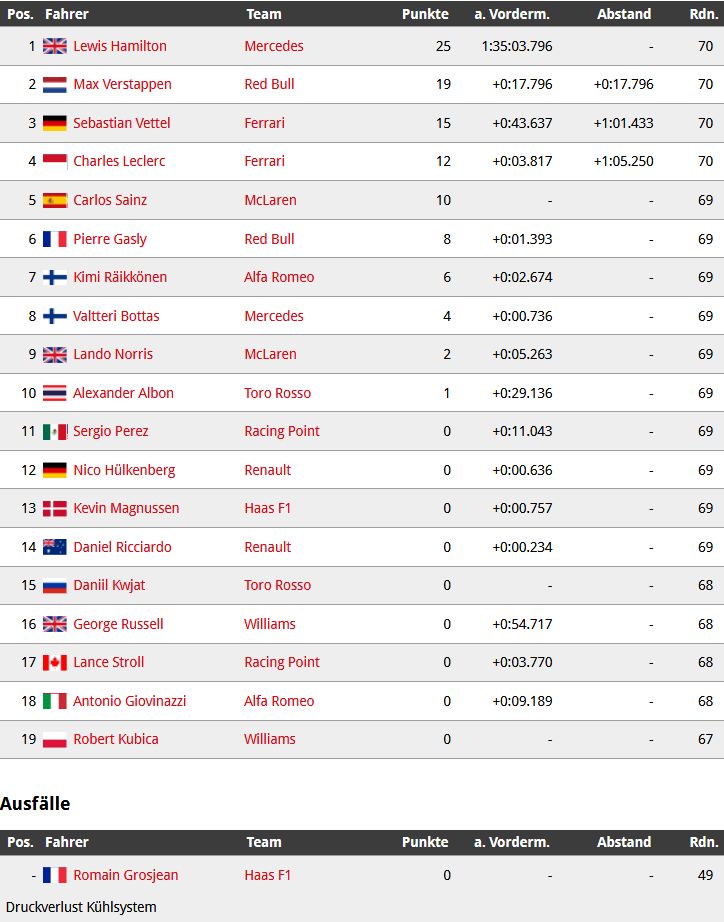Click the Mexican flag beside Sergio Perez

pyautogui.click(x=55, y=432)
